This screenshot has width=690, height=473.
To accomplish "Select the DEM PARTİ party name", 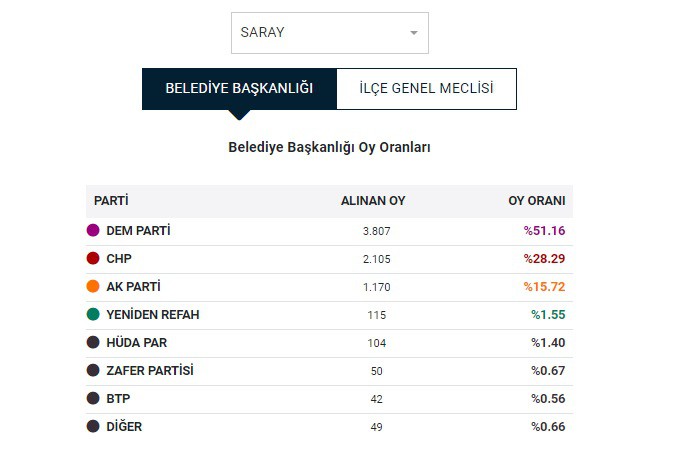I will (138, 231).
